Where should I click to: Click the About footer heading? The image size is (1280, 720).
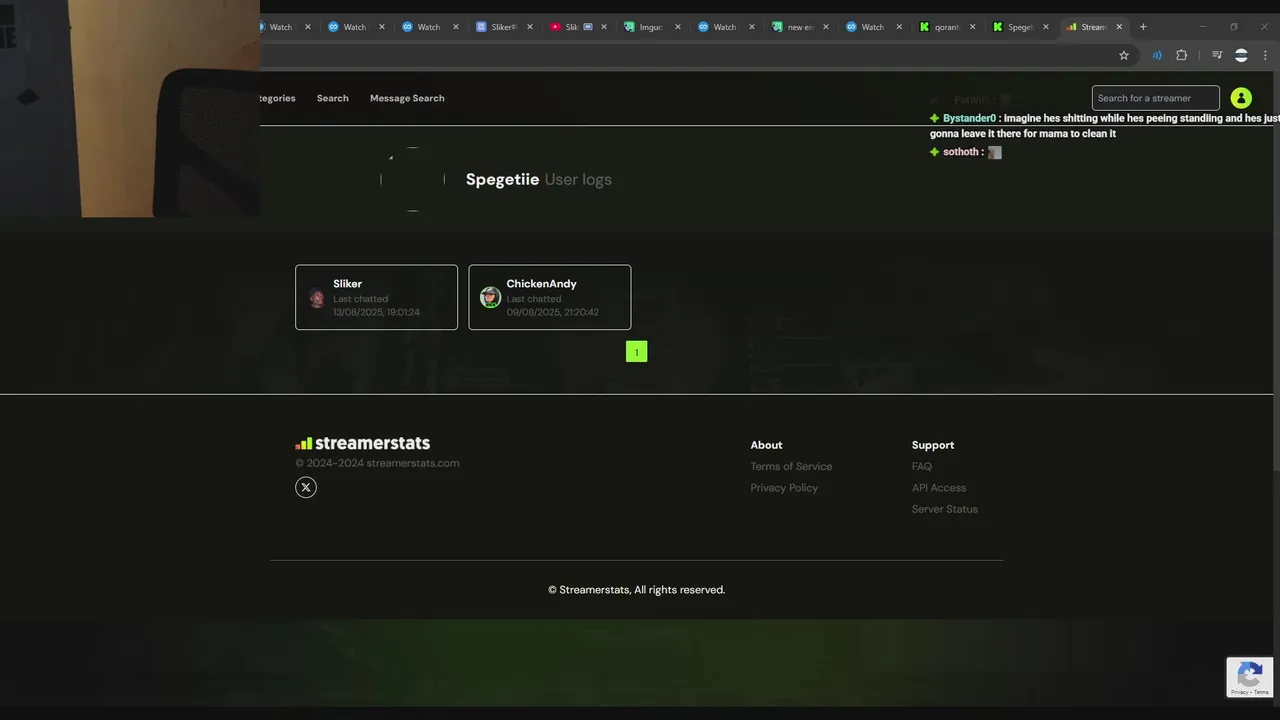point(766,445)
